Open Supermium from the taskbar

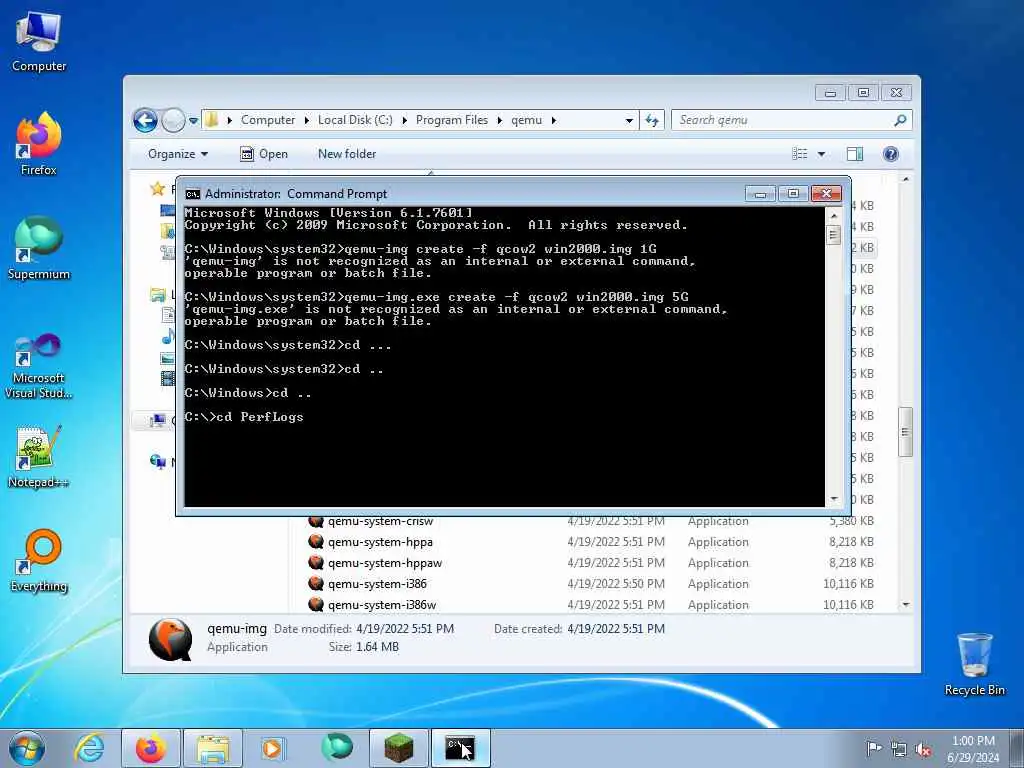click(x=336, y=748)
